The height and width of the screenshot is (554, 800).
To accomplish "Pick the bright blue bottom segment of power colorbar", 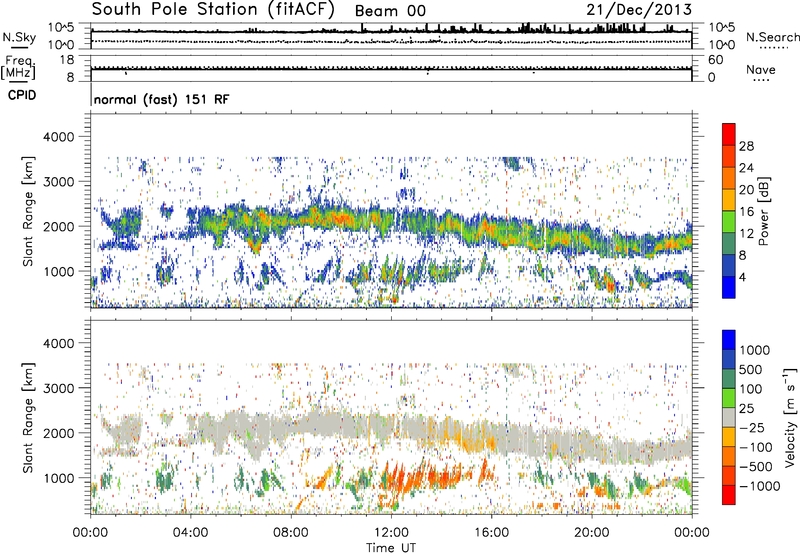I will pos(729,287).
